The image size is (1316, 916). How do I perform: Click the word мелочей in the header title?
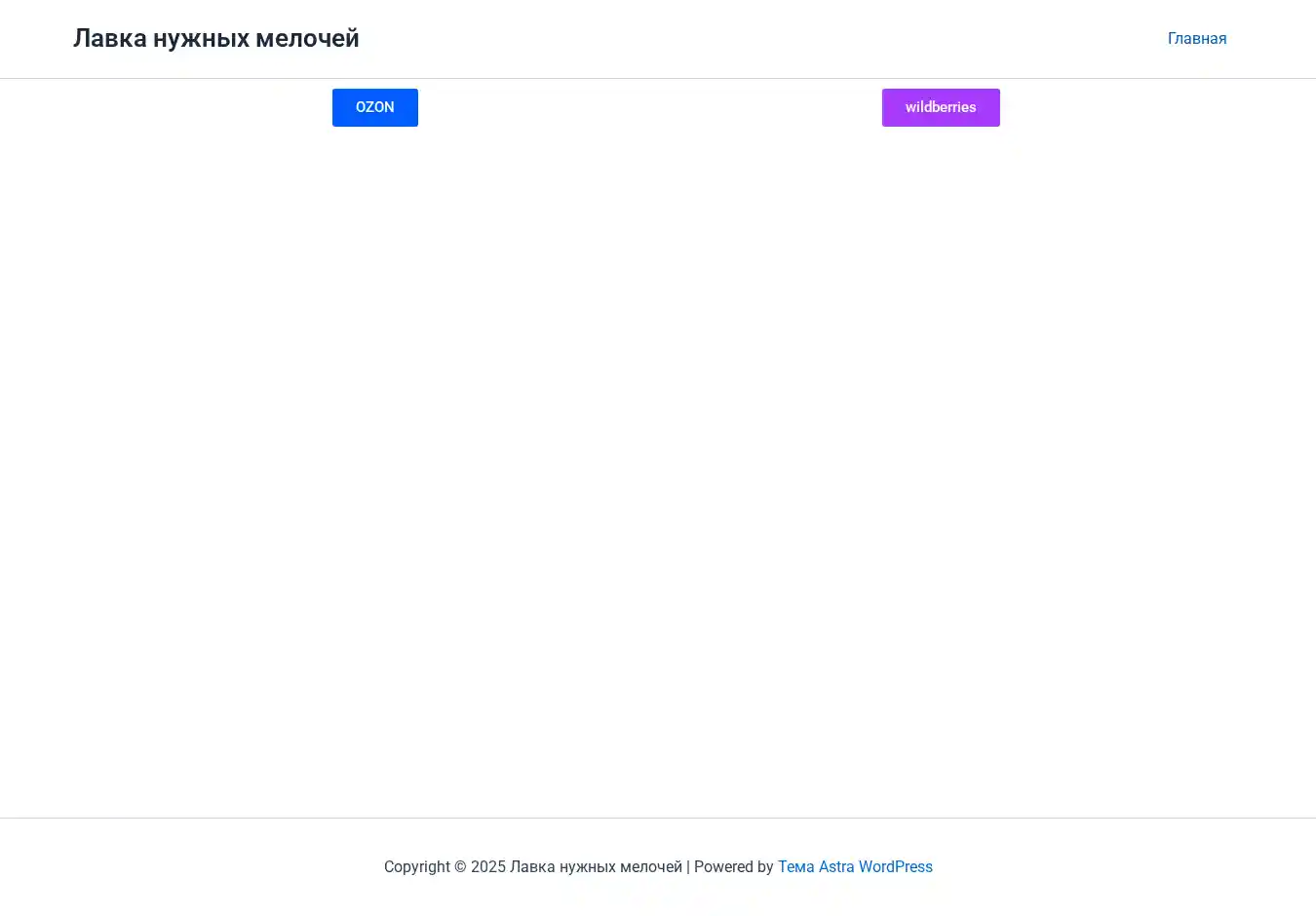point(307,39)
